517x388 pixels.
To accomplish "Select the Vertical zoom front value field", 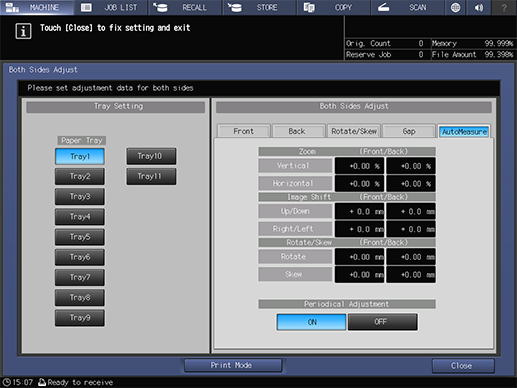I will [359, 166].
